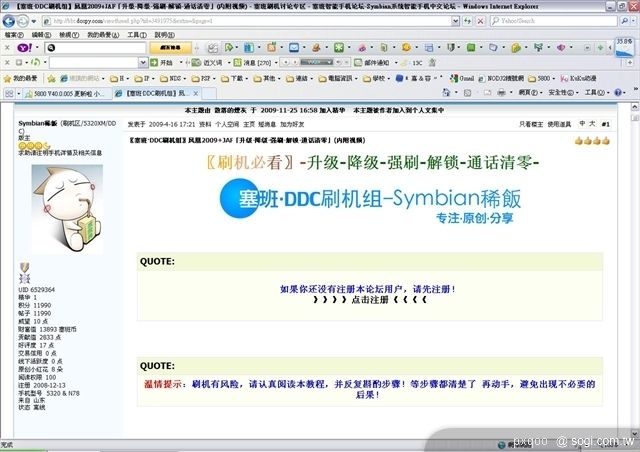
Task: Open the 說明(H) menu
Action: [164, 35]
